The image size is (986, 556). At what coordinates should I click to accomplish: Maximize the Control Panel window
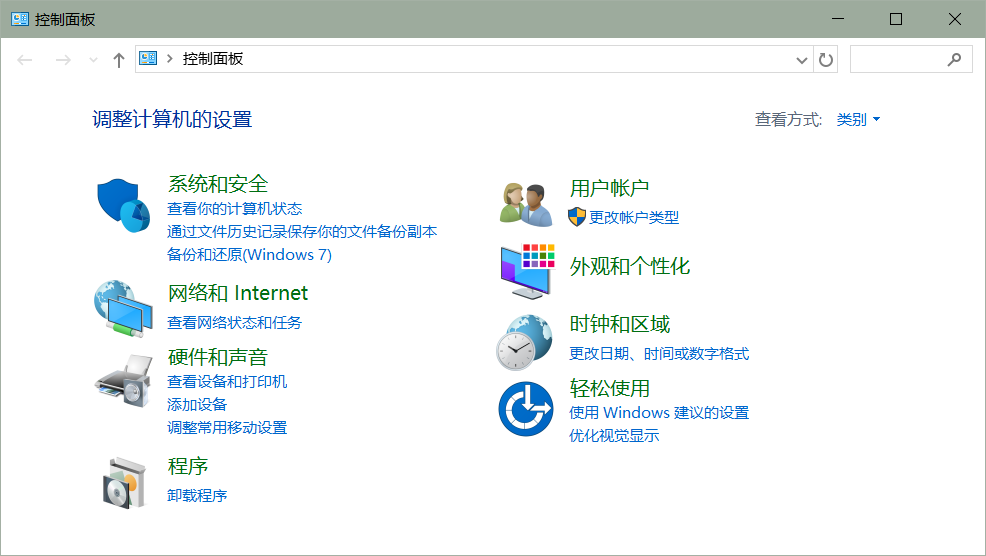(896, 19)
